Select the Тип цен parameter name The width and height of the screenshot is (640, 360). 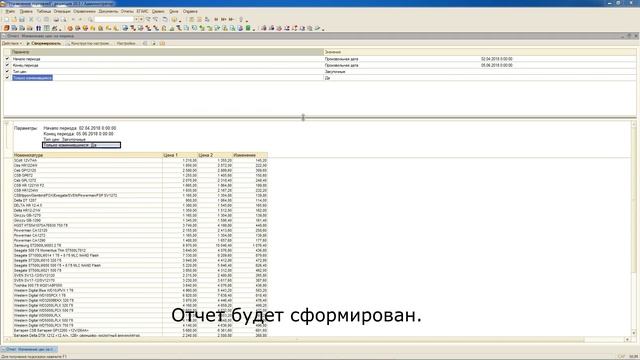19,71
